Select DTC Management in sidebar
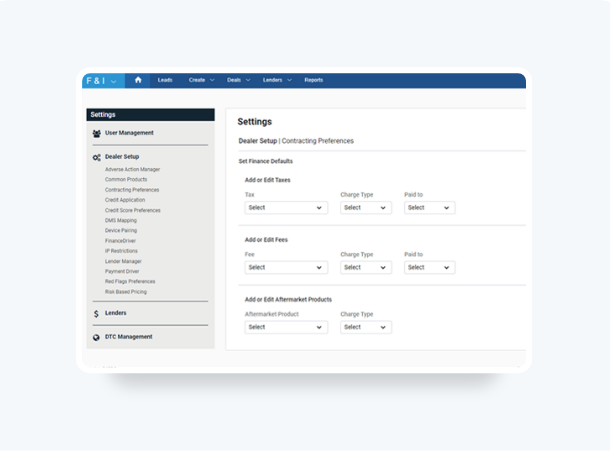The image size is (611, 451). [x=129, y=337]
